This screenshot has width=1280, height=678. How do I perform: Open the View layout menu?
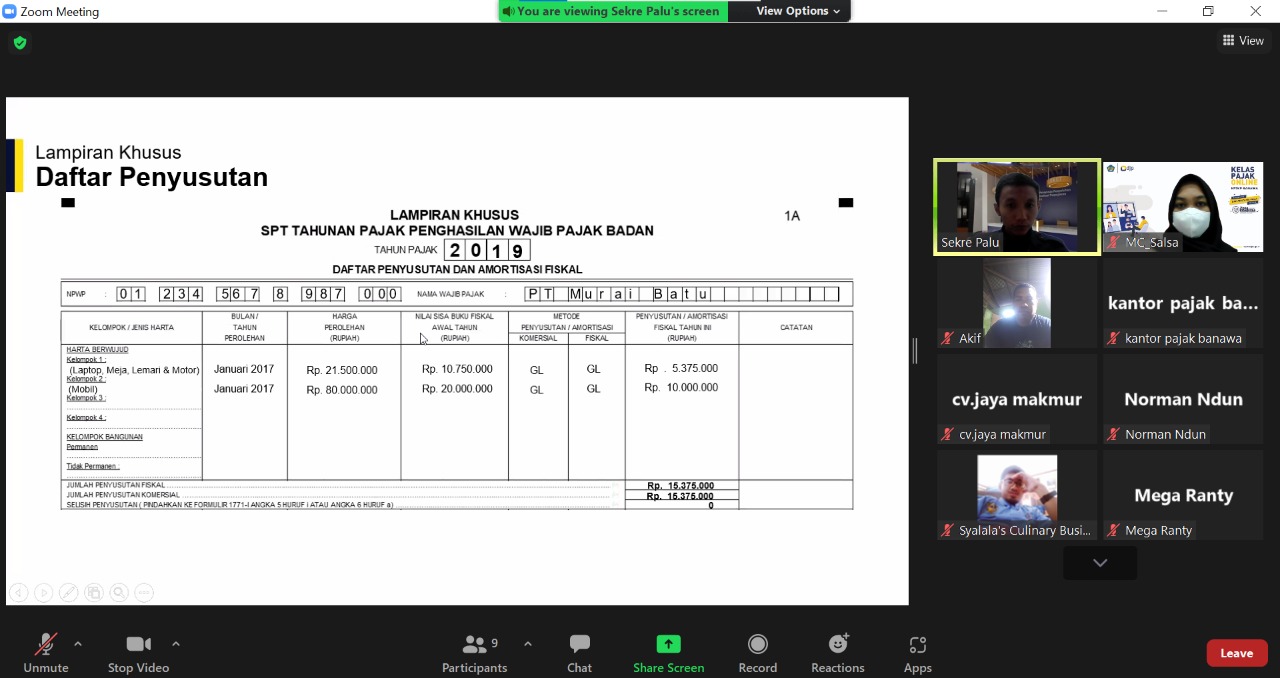coord(1243,41)
